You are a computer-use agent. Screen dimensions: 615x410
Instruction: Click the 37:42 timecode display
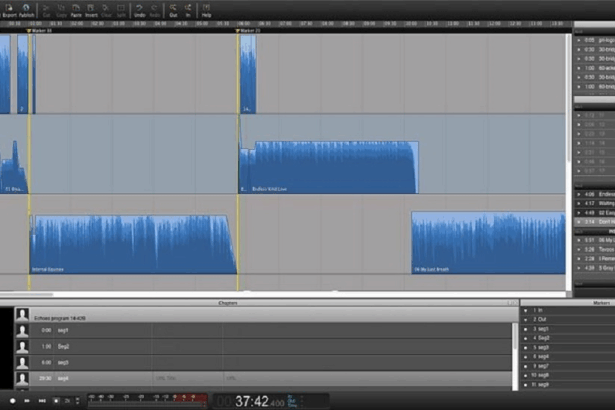[252, 401]
